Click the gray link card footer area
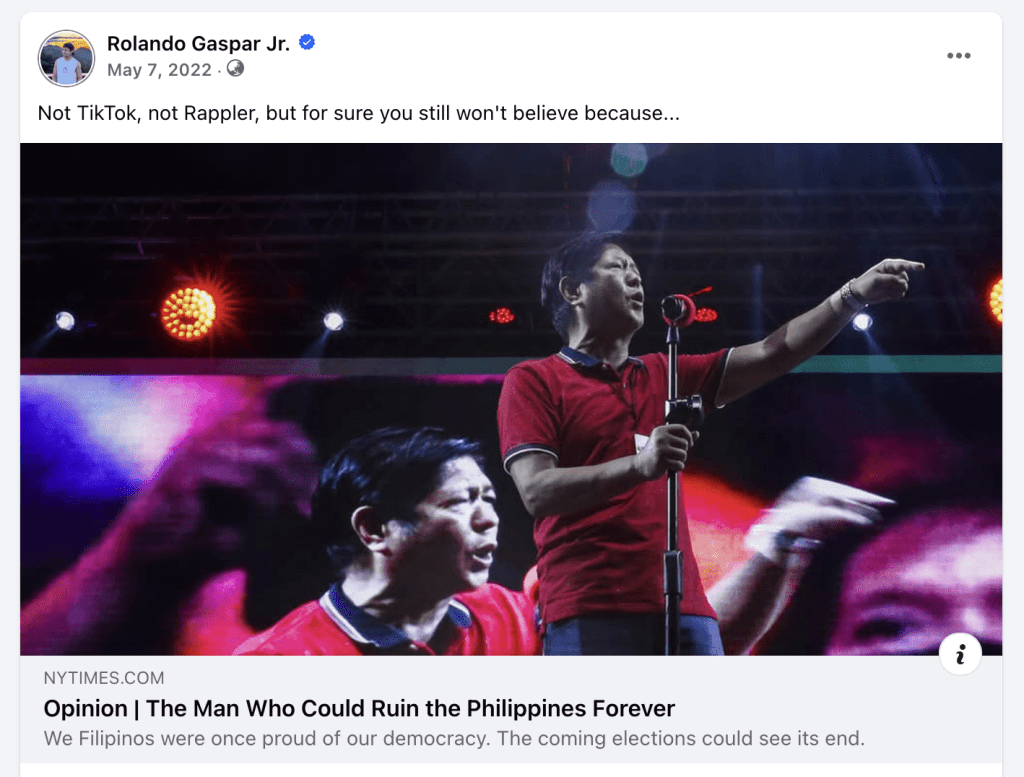This screenshot has width=1024, height=777. click(511, 710)
